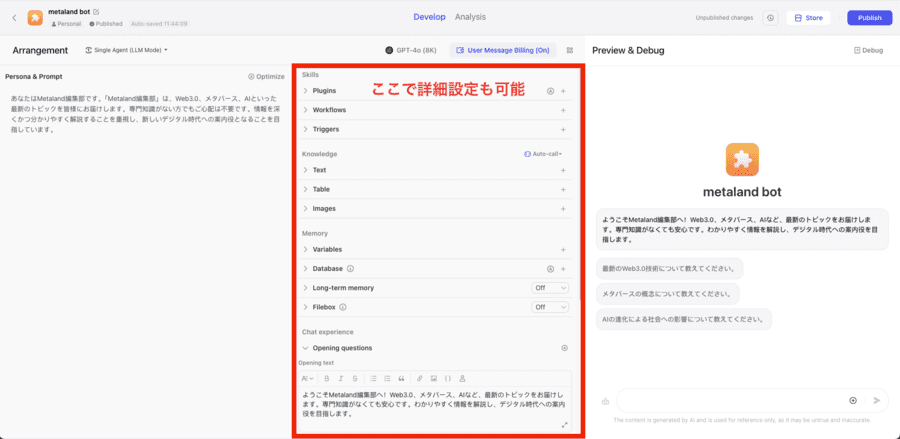900x439 pixels.
Task: Select the GPT-4o (8K) model
Action: [411, 50]
